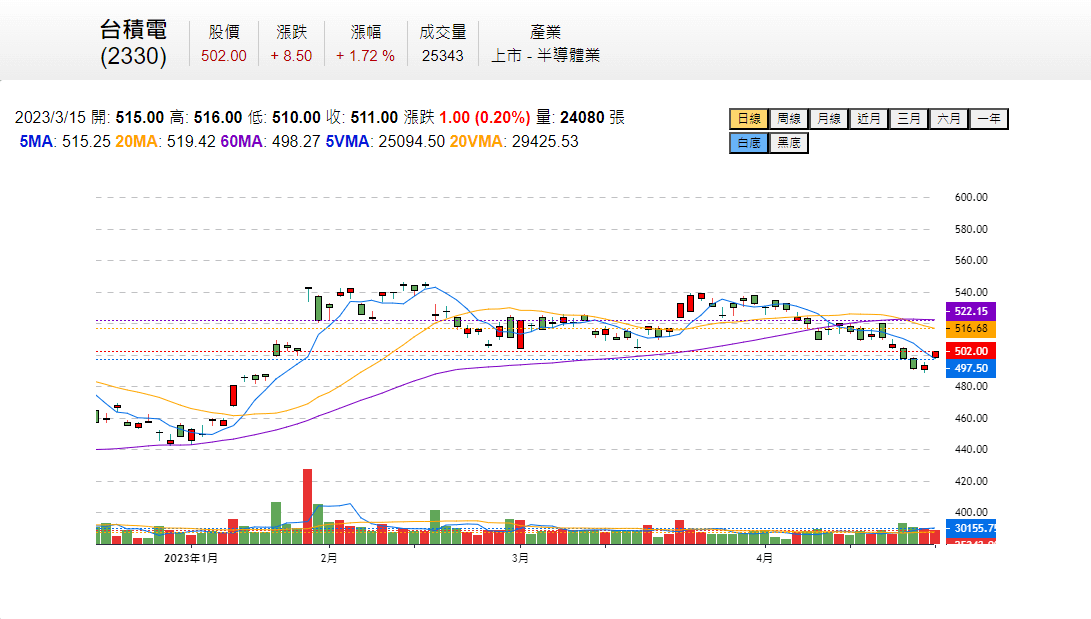Click the purple 522.15 price tag

[971, 312]
